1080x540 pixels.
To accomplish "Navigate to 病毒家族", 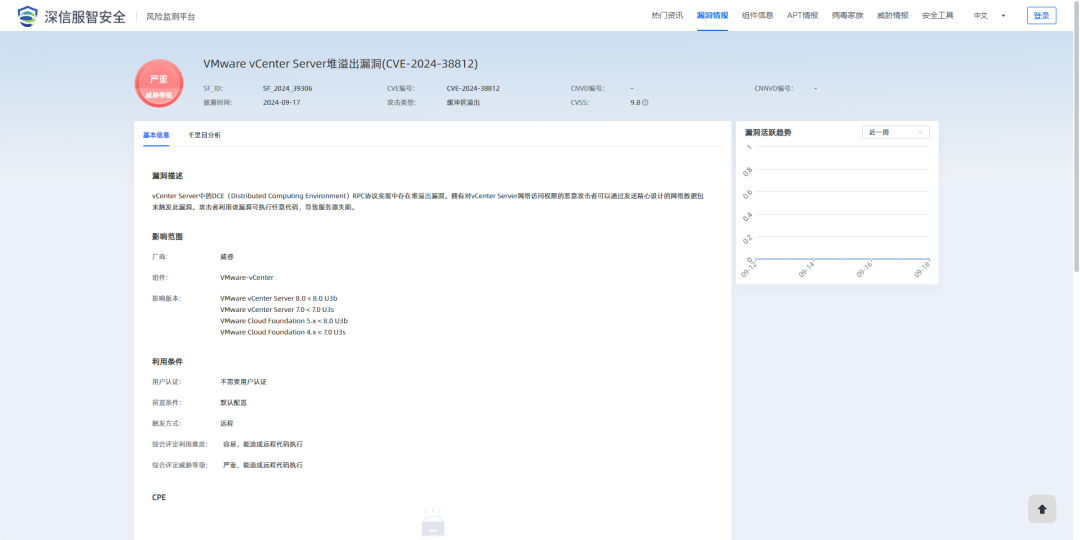I will pos(847,16).
